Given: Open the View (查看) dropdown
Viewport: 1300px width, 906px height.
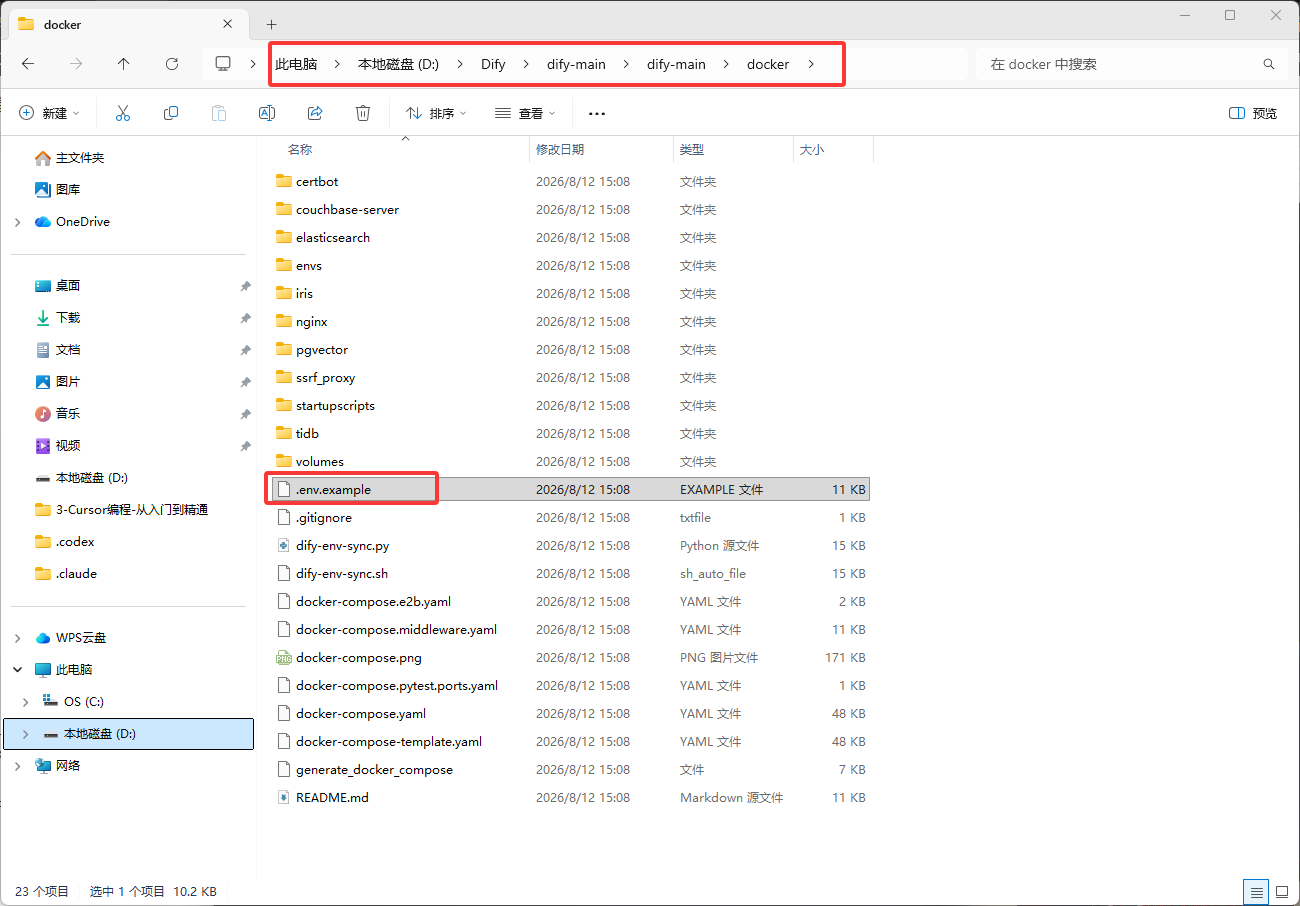Looking at the screenshot, I should click(525, 114).
